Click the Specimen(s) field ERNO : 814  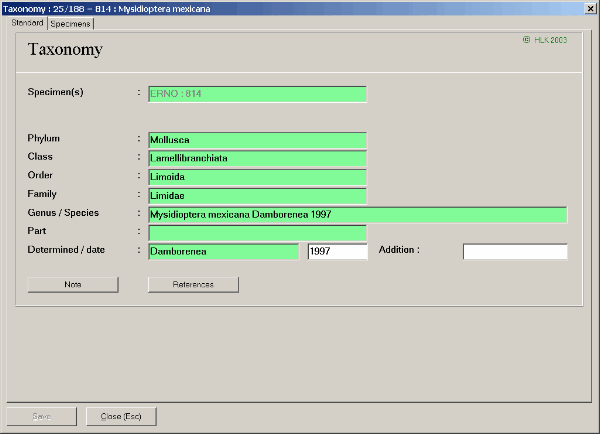click(257, 94)
